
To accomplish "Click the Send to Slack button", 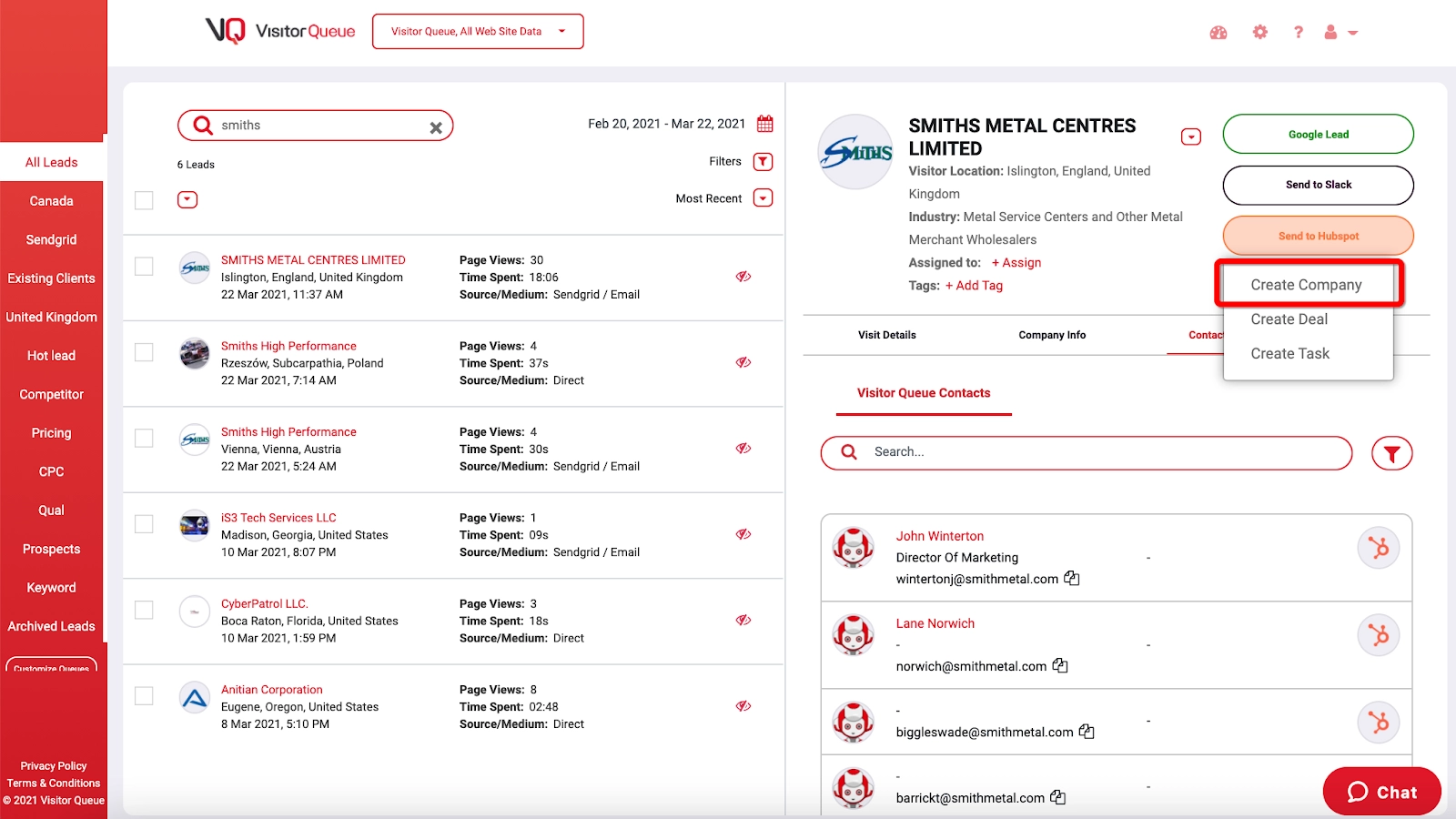I will click(x=1318, y=185).
